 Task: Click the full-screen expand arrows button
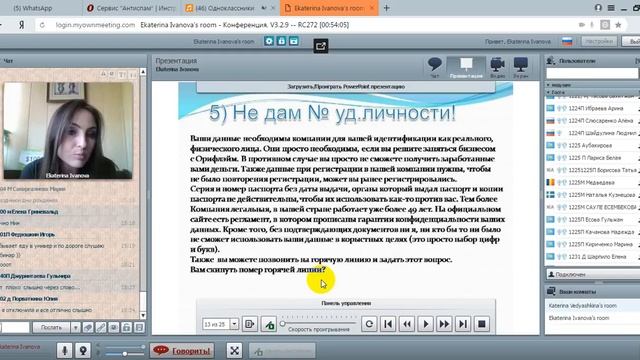(234, 351)
